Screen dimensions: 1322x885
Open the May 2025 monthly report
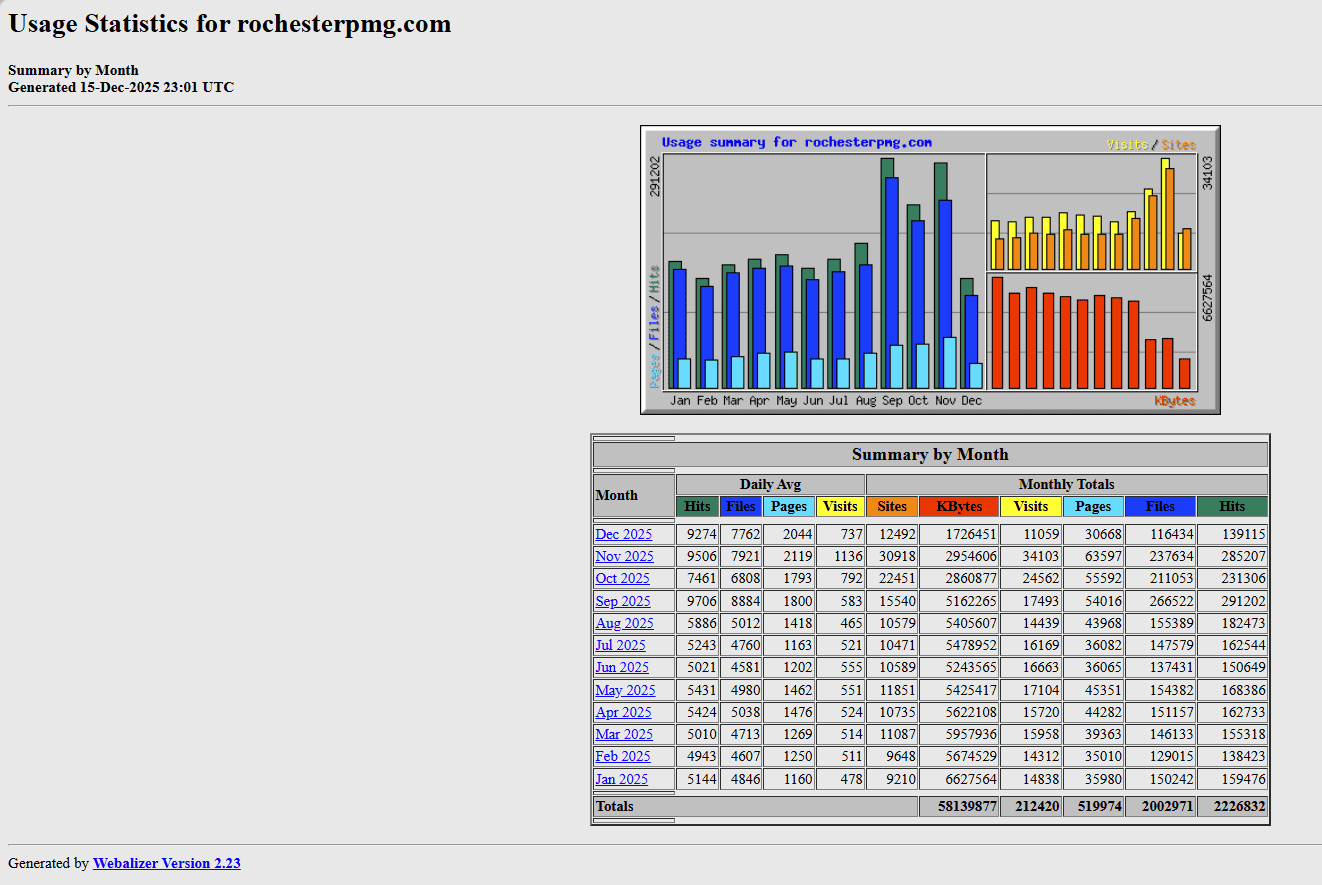point(625,690)
